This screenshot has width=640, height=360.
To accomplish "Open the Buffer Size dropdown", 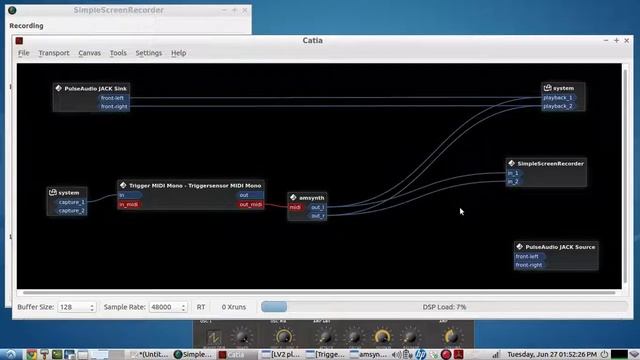I will pyautogui.click(x=76, y=307).
